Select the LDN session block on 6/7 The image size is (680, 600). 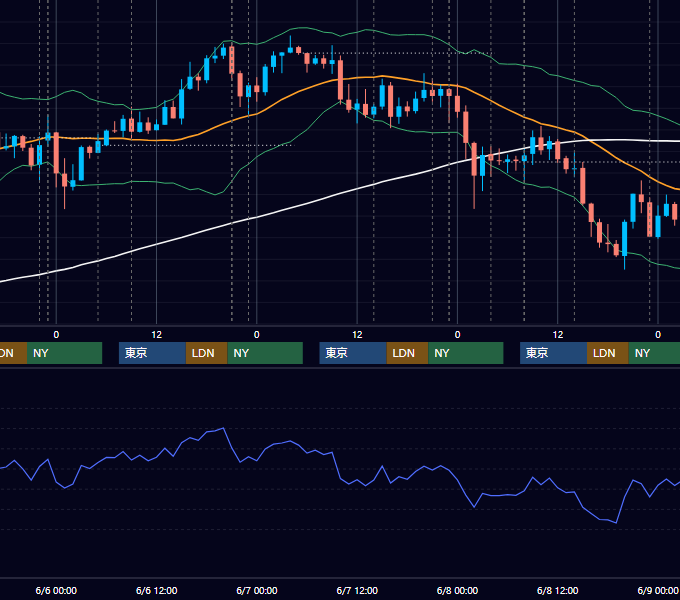coord(408,353)
